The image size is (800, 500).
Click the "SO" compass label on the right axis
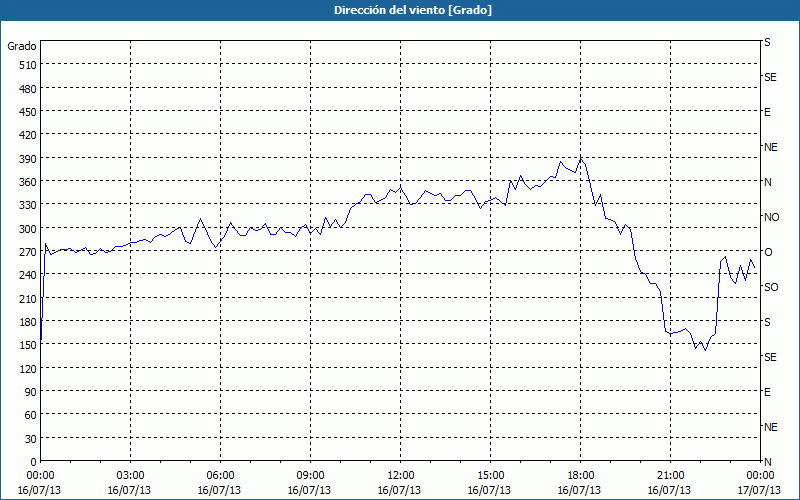click(x=771, y=287)
